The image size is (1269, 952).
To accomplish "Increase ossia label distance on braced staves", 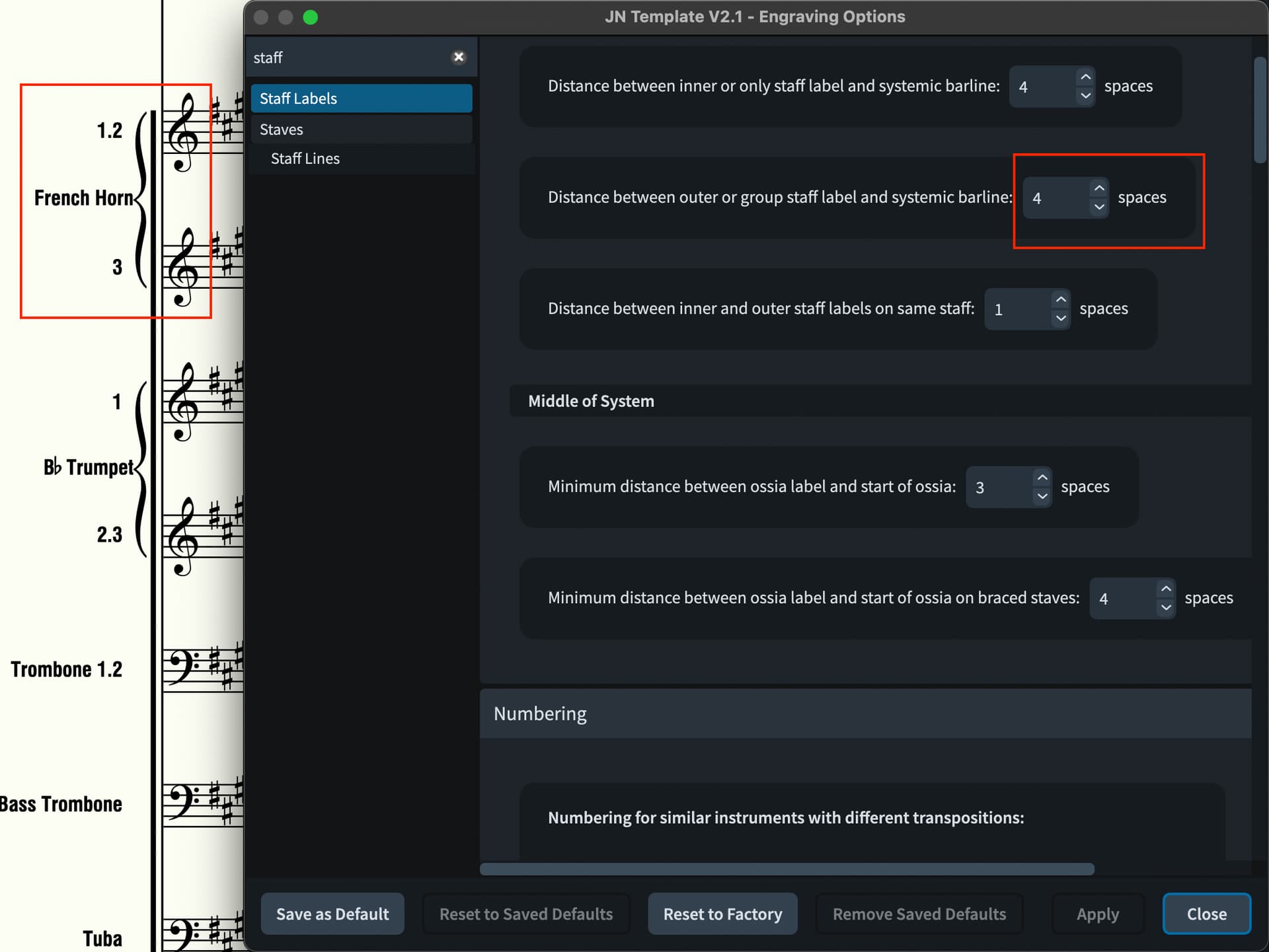I will 1166,589.
